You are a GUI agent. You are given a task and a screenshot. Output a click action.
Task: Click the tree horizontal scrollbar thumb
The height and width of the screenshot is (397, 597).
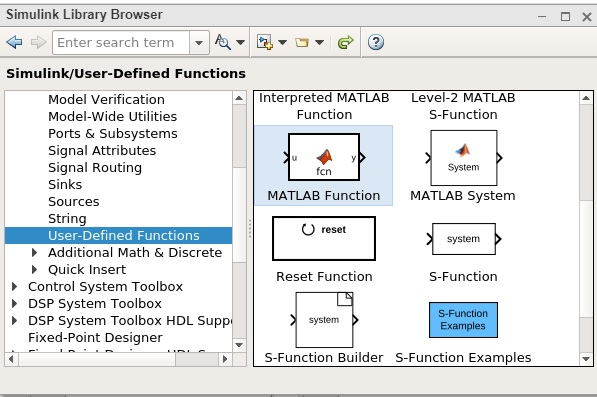[x=97, y=359]
